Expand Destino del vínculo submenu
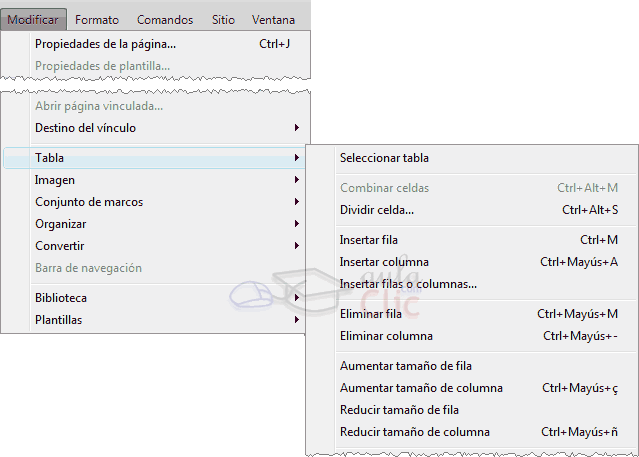The image size is (639, 457). [85, 128]
